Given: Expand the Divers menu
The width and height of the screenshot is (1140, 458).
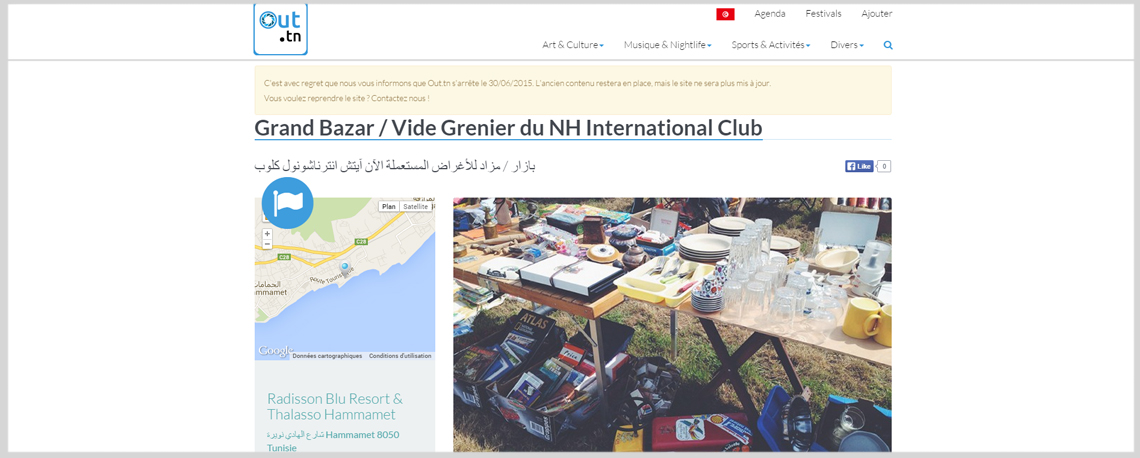Looking at the screenshot, I should pos(847,45).
